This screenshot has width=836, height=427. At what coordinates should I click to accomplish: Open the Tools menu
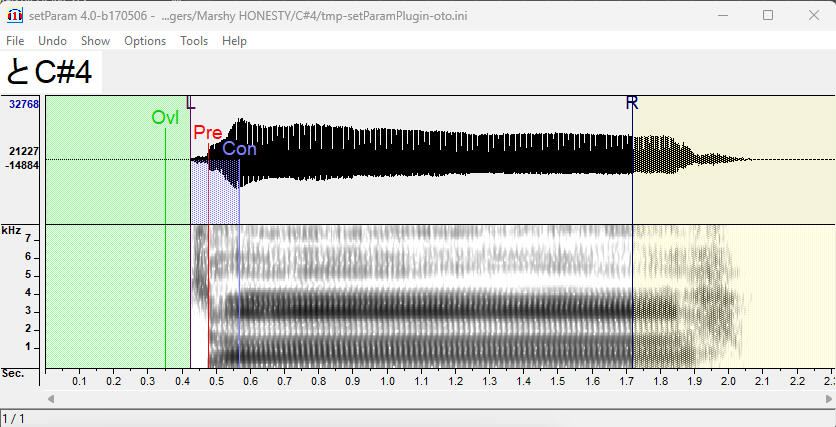194,41
